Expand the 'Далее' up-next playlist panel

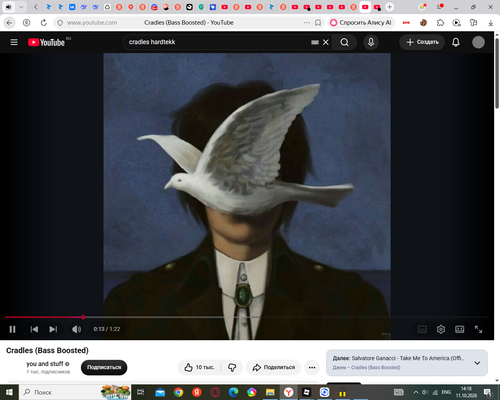tap(477, 363)
